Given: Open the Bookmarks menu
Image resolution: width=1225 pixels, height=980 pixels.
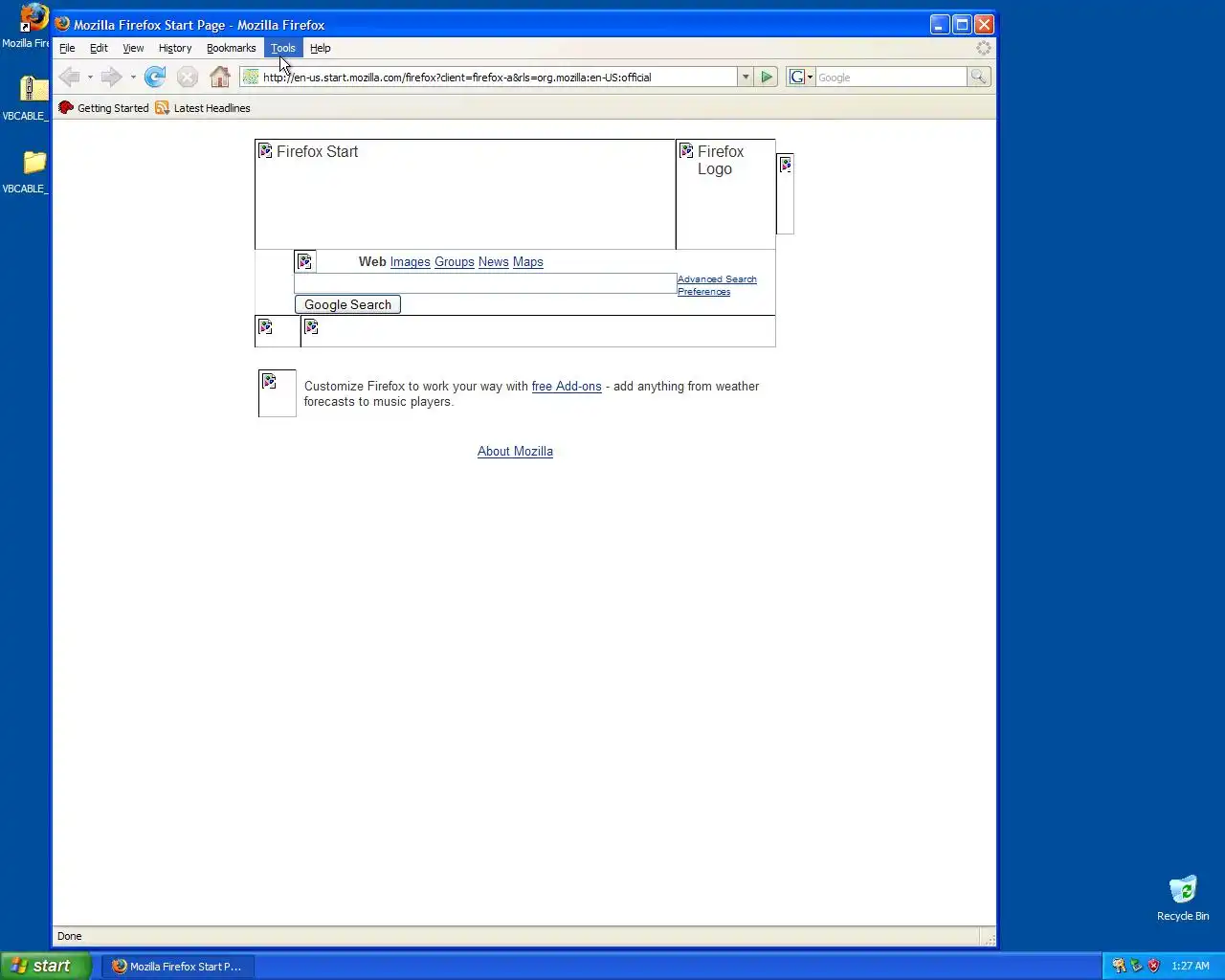Looking at the screenshot, I should coord(232,48).
